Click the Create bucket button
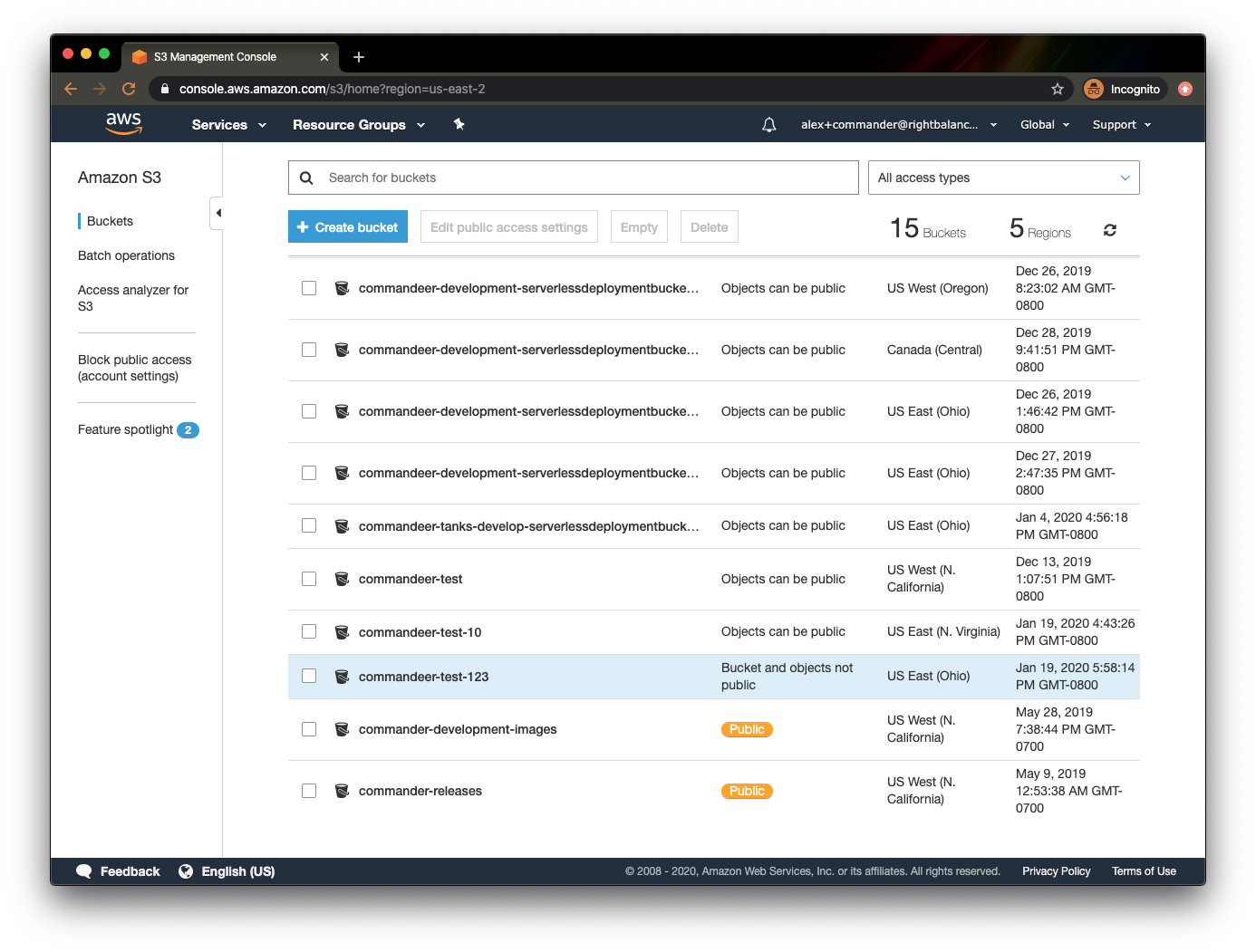Viewport: 1256px width, 952px height. click(348, 226)
